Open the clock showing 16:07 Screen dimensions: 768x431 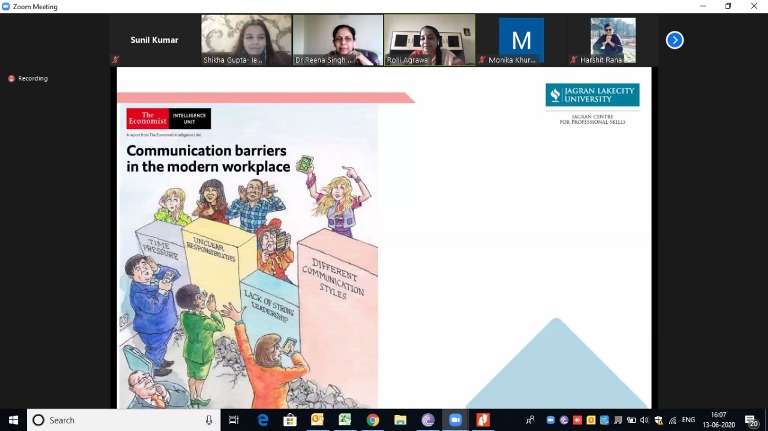click(x=720, y=420)
